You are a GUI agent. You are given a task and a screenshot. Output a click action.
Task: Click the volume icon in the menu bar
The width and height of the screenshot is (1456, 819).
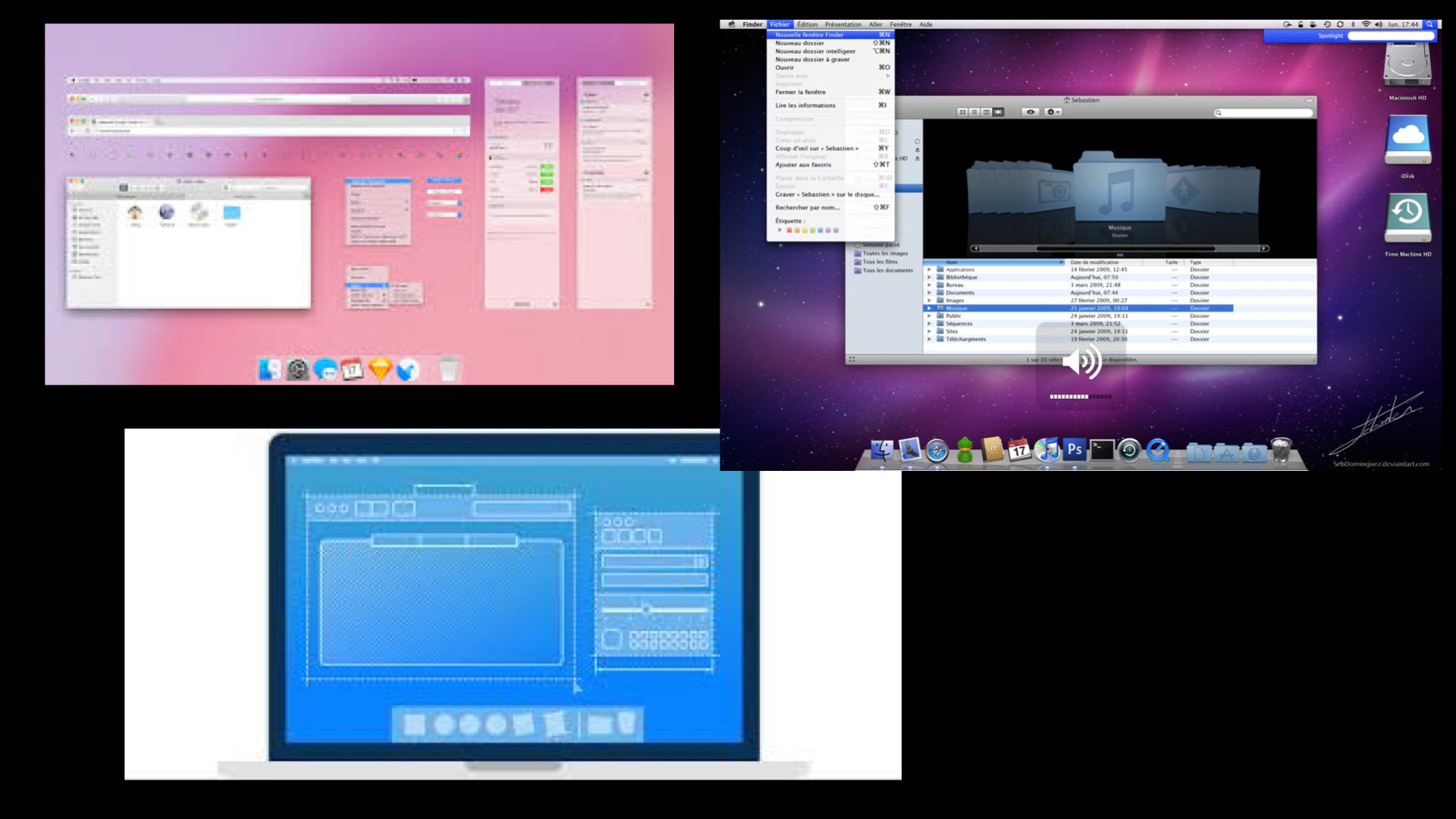click(1379, 24)
